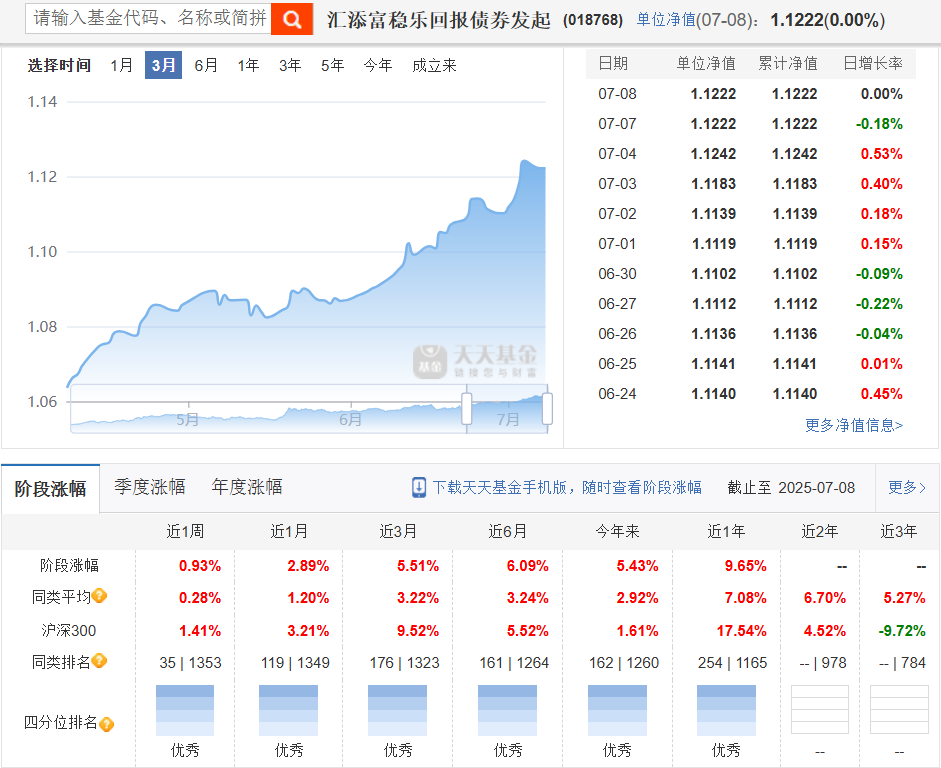Click 近6月 quartile ranking bar
Image resolution: width=941 pixels, height=768 pixels.
coord(507,710)
